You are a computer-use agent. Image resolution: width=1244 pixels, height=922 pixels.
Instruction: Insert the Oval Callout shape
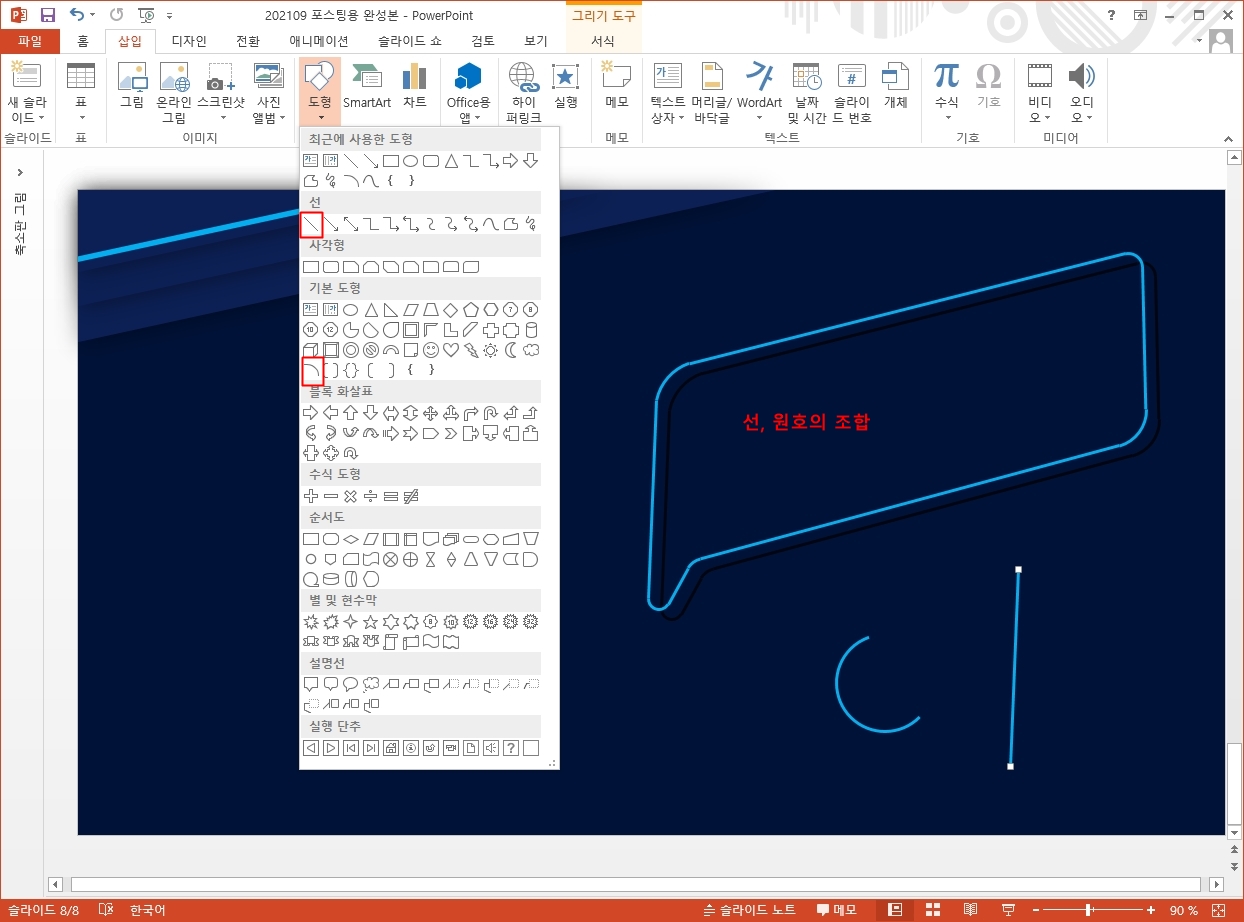coord(351,685)
